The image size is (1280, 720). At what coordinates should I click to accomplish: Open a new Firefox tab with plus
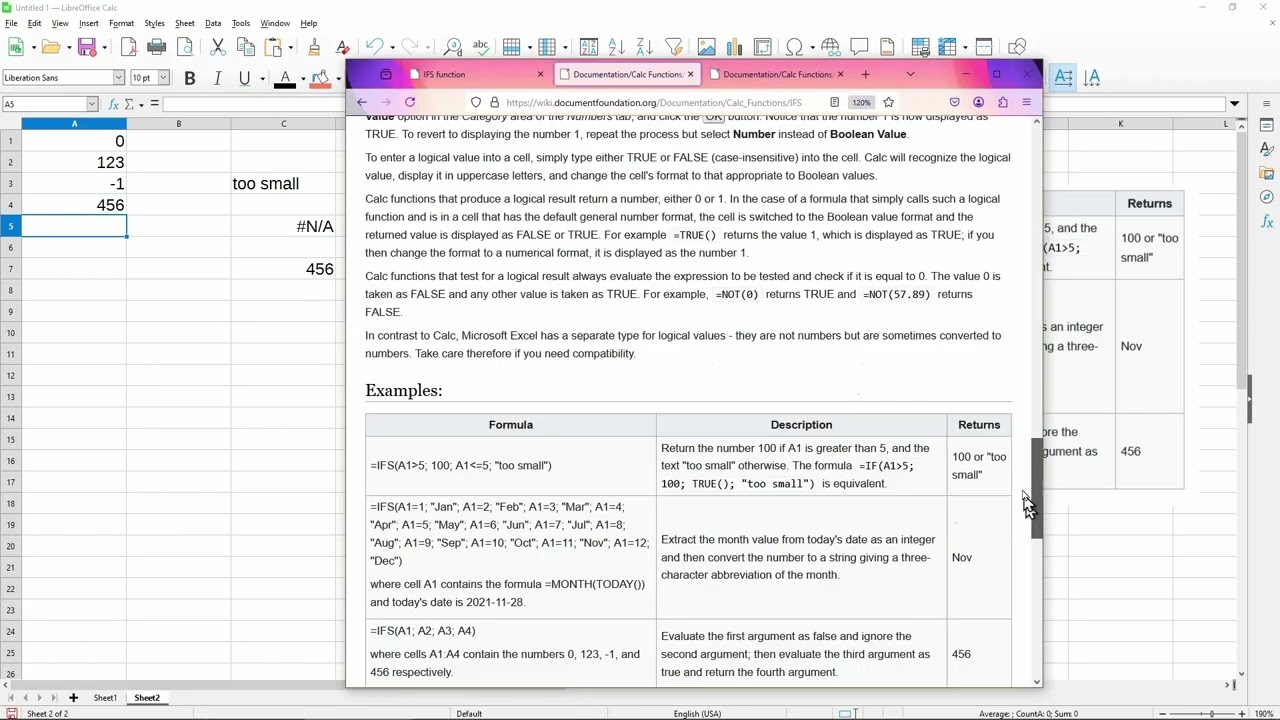coord(866,74)
